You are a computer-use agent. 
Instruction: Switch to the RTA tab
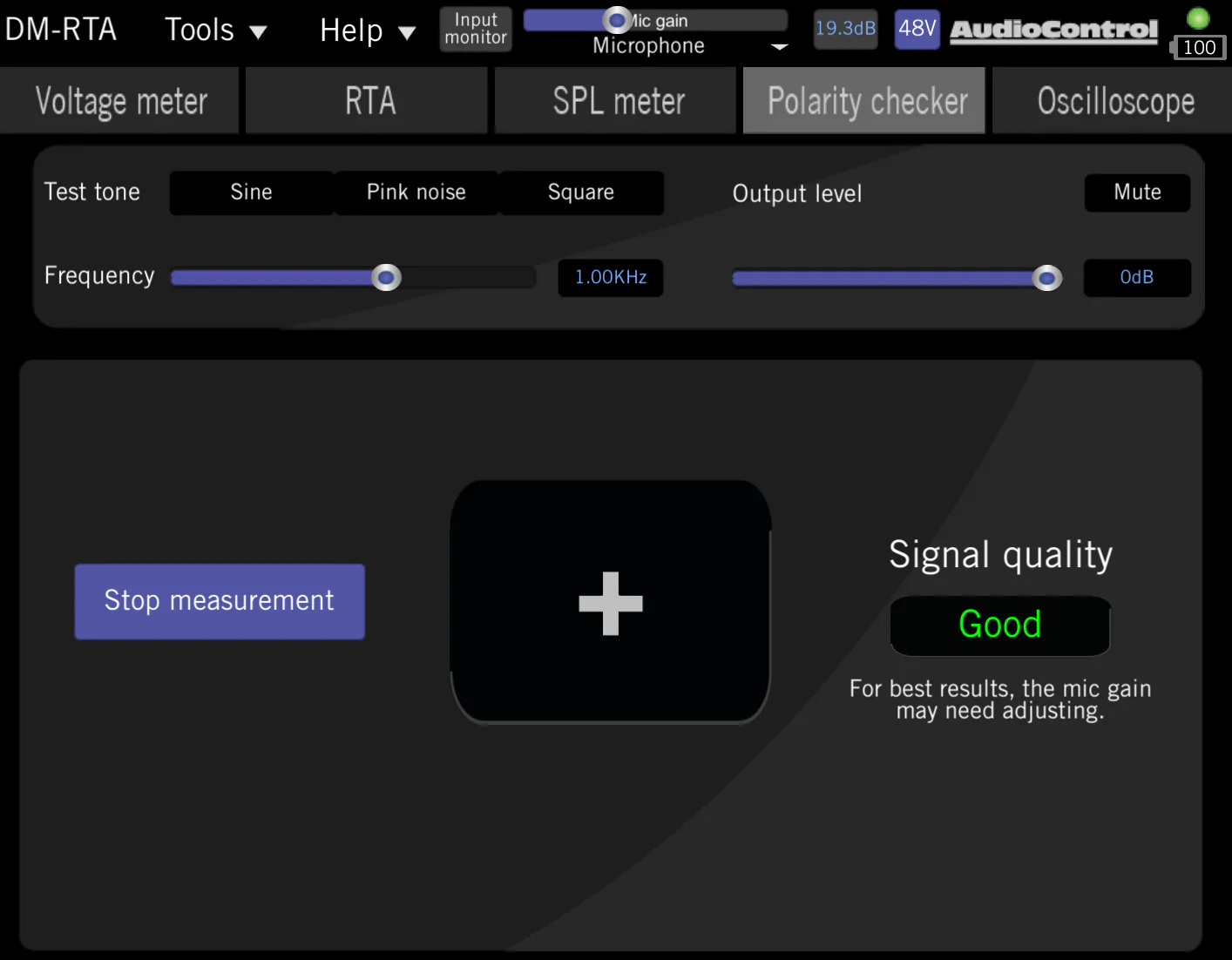(x=366, y=100)
